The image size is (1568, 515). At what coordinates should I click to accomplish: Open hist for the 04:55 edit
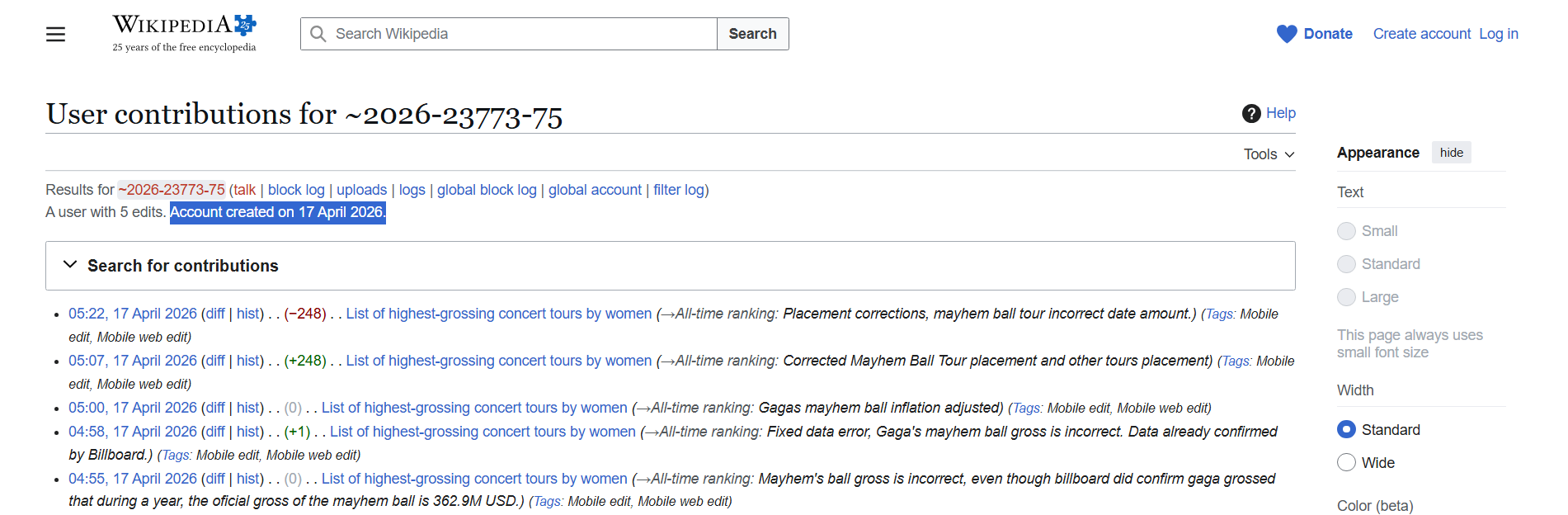click(x=247, y=479)
